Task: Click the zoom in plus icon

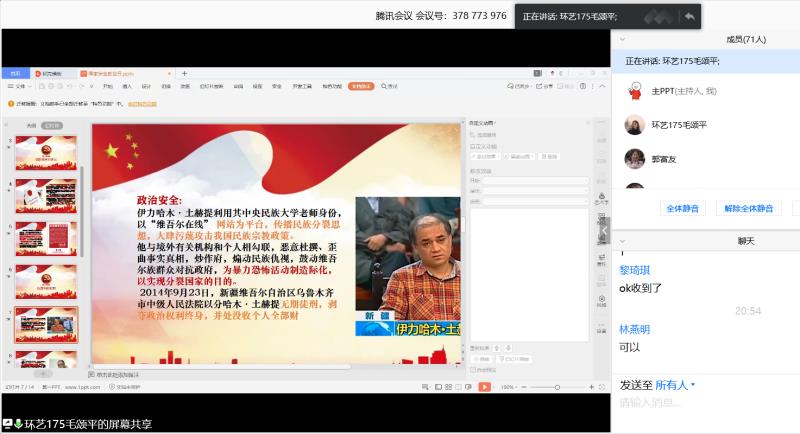Action: (x=591, y=388)
